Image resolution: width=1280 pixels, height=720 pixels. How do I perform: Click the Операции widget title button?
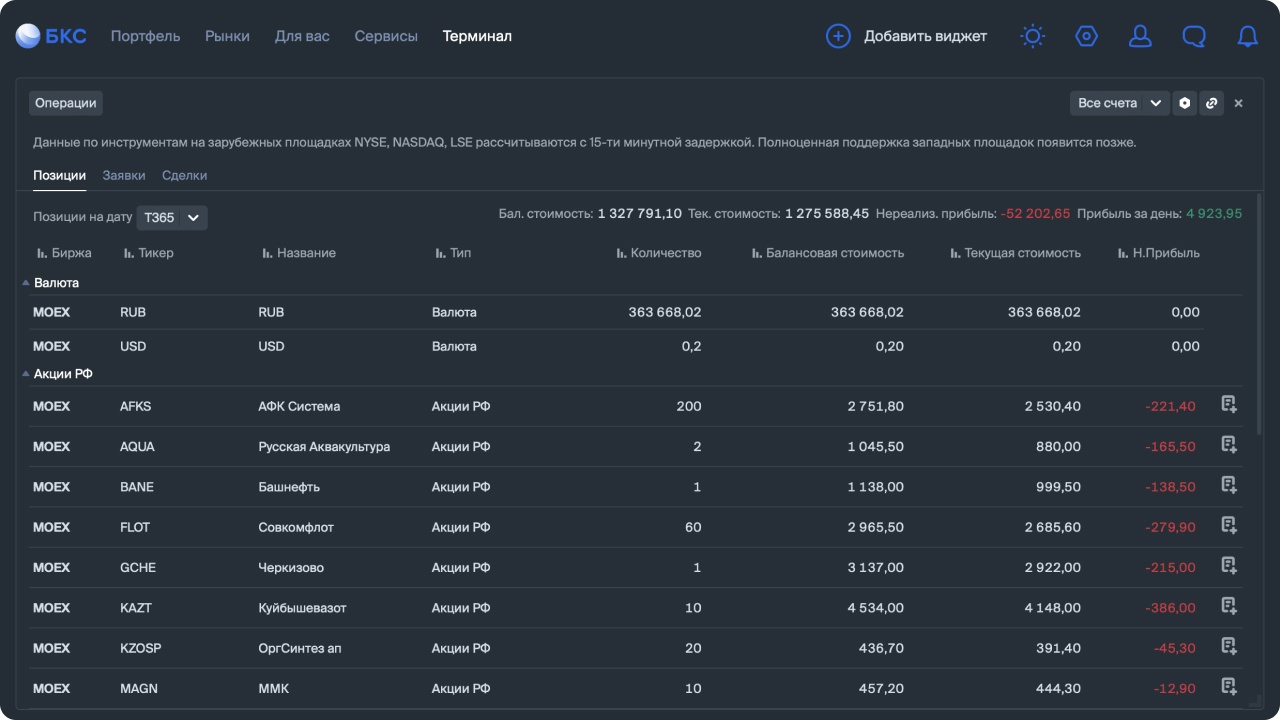tap(66, 103)
